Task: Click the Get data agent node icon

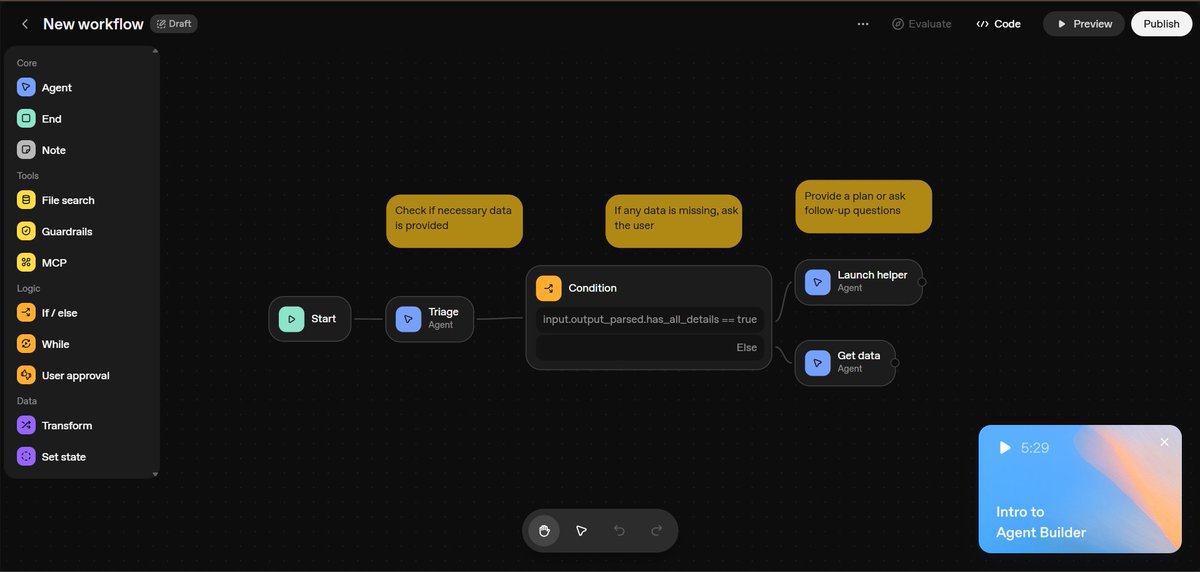Action: point(817,362)
